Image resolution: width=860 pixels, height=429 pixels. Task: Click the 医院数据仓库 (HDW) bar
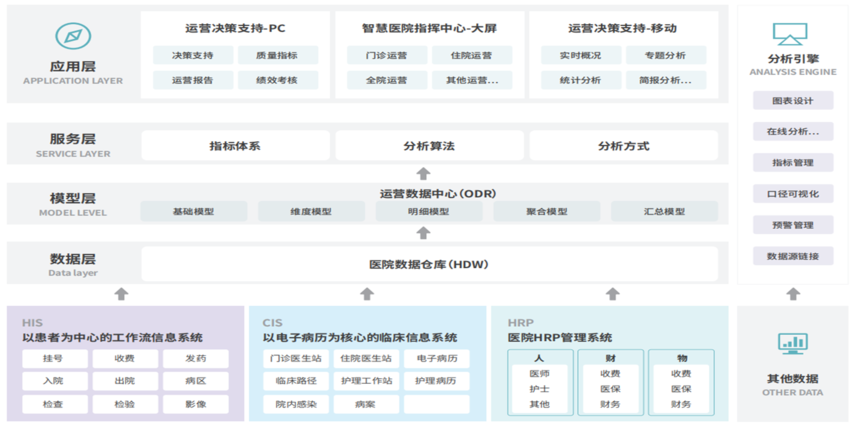(x=429, y=264)
